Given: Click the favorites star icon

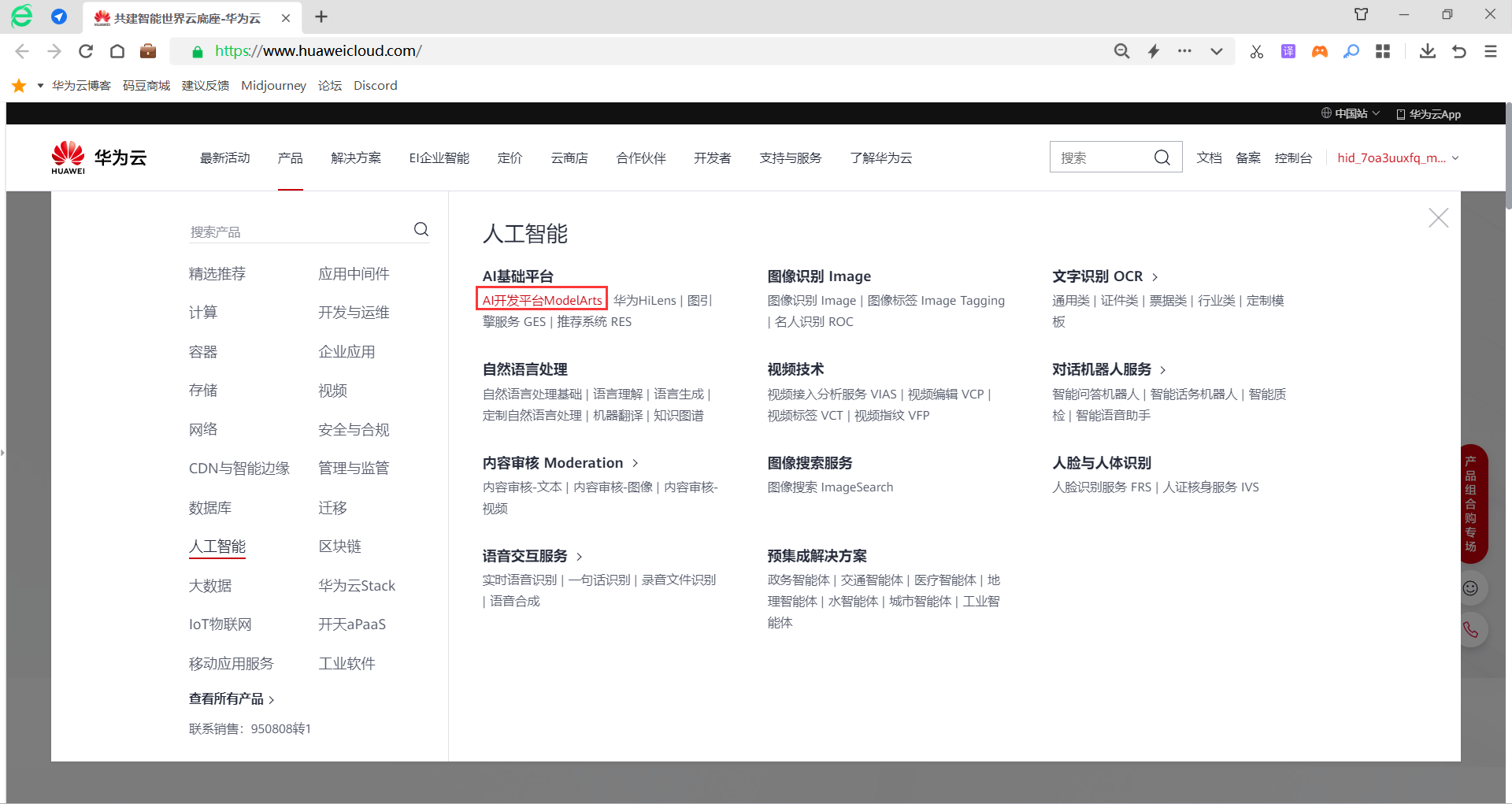Looking at the screenshot, I should tap(19, 85).
